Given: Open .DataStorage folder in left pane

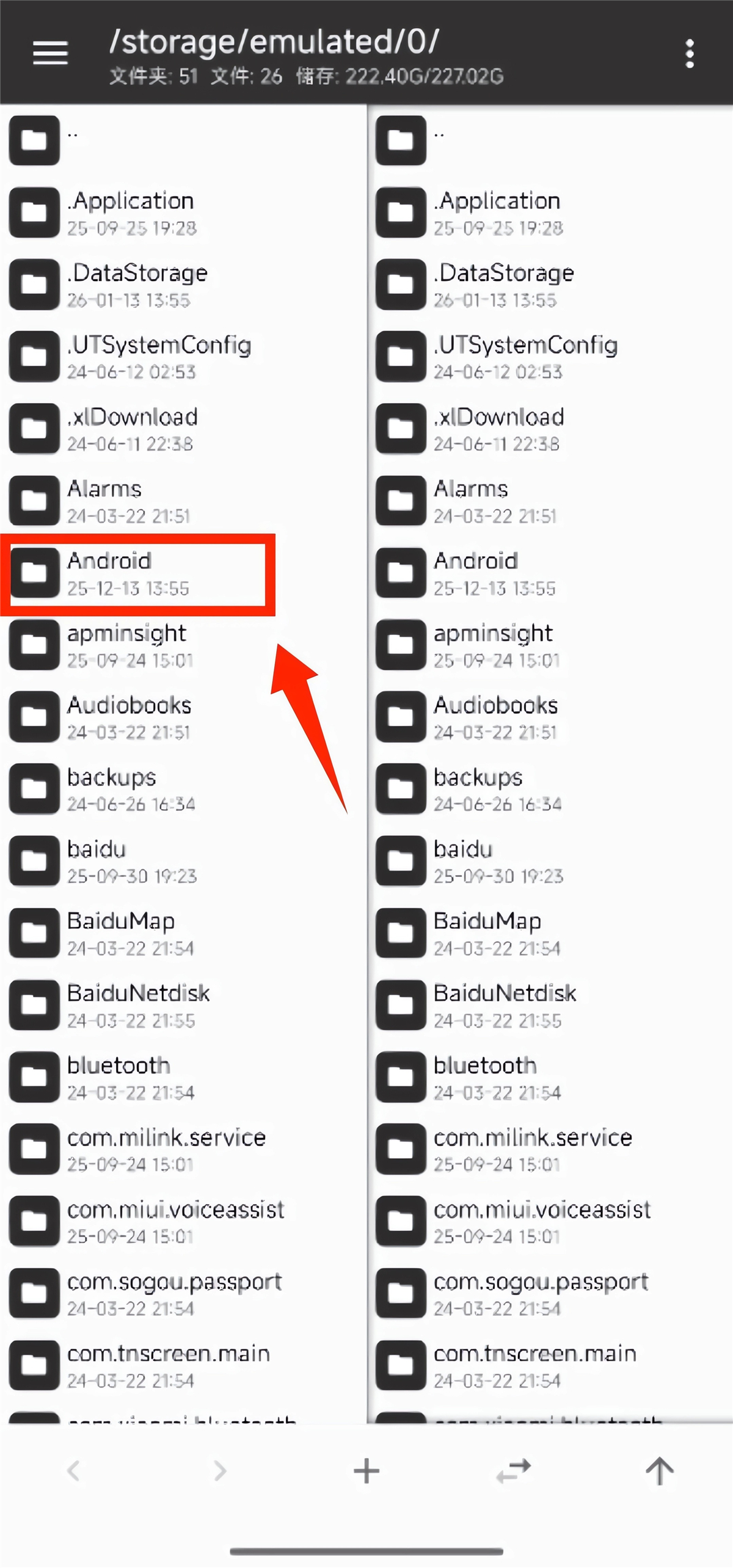Looking at the screenshot, I should point(183,285).
